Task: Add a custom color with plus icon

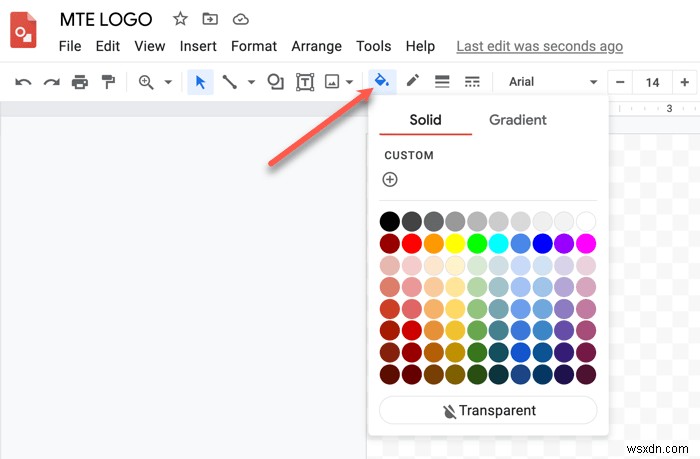Action: pos(390,179)
